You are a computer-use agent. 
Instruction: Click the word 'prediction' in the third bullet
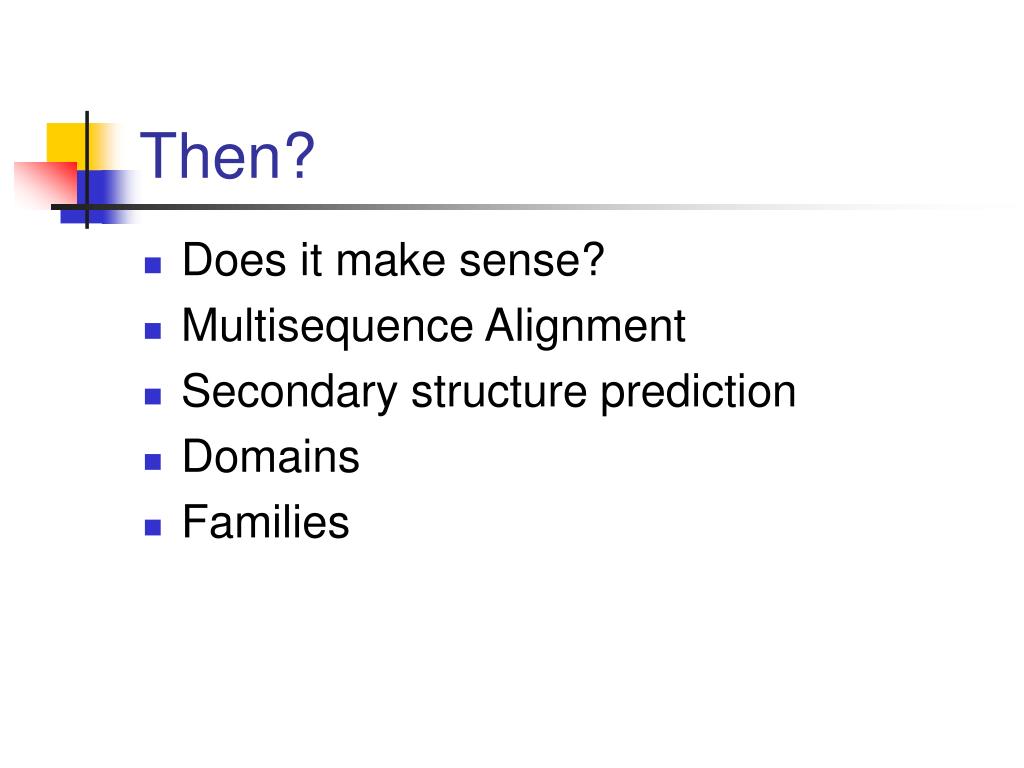coord(698,392)
